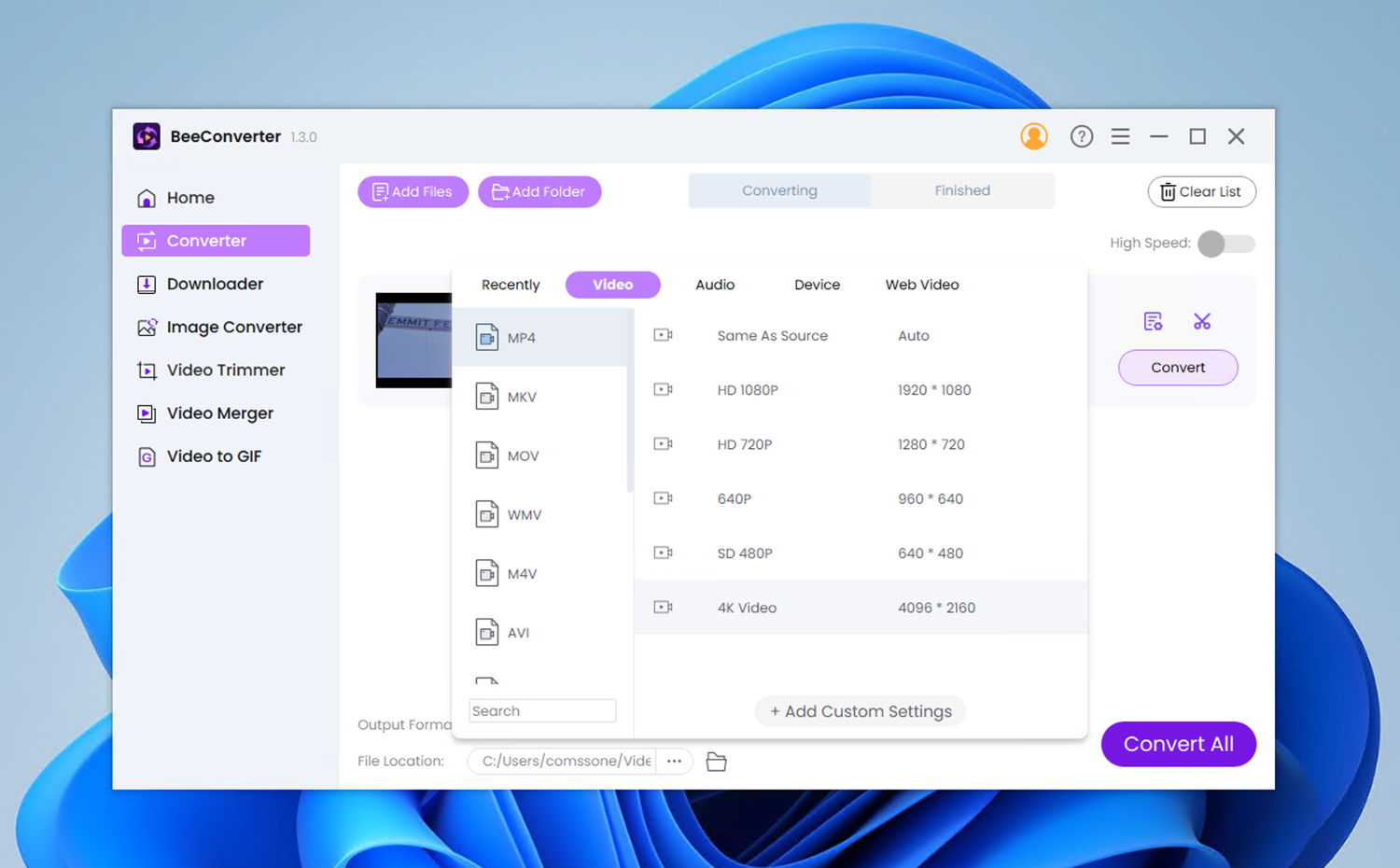This screenshot has width=1400, height=868.
Task: Click the Convert button for the video
Action: pos(1178,368)
